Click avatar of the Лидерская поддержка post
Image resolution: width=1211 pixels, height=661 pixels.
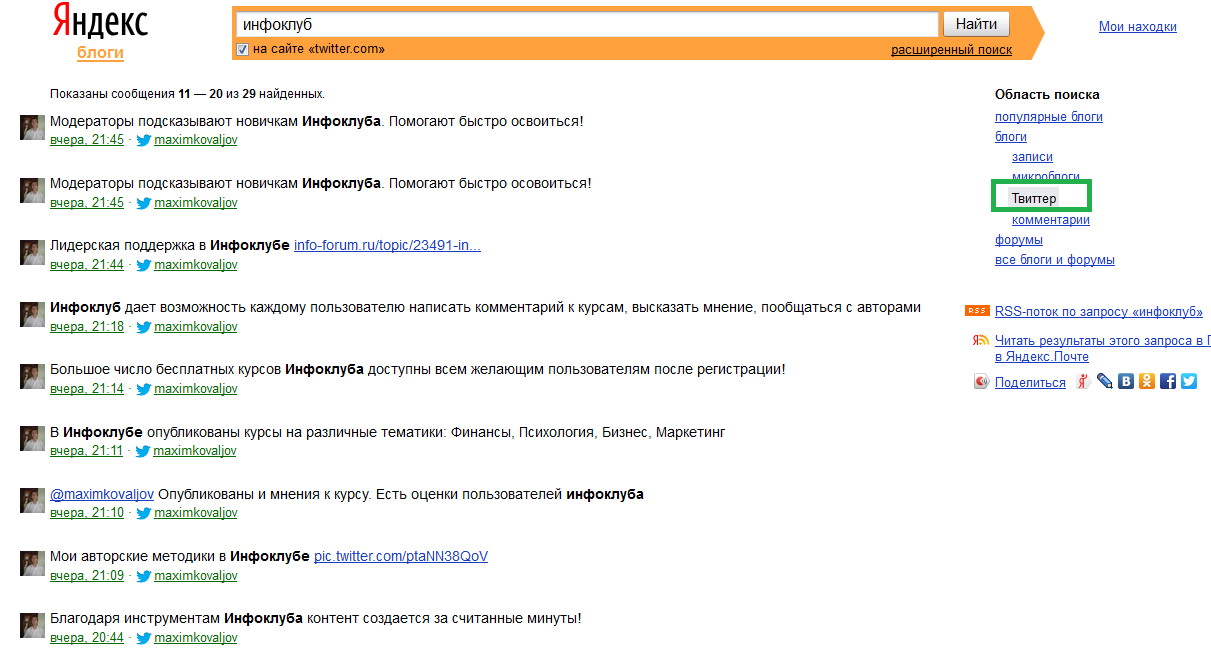pyautogui.click(x=32, y=252)
